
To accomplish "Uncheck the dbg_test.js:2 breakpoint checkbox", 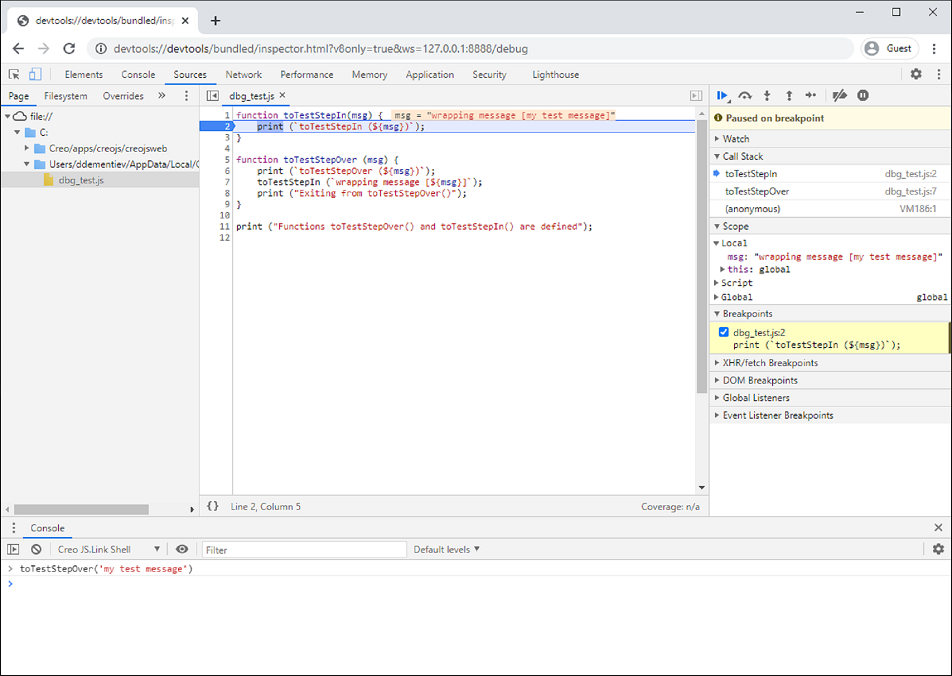I will click(724, 332).
